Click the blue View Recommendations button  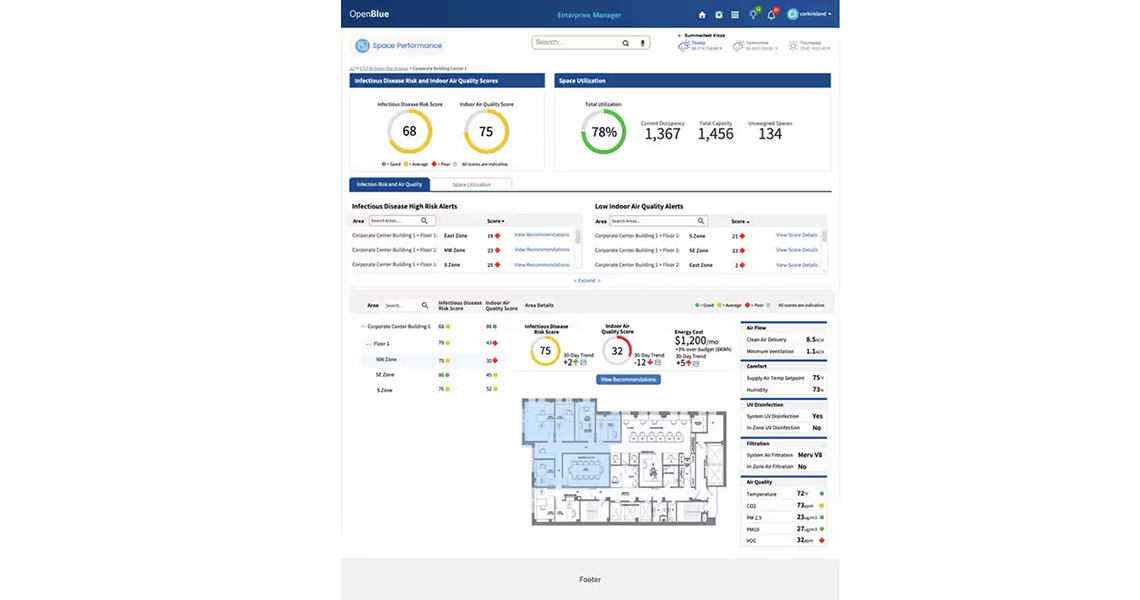[628, 380]
